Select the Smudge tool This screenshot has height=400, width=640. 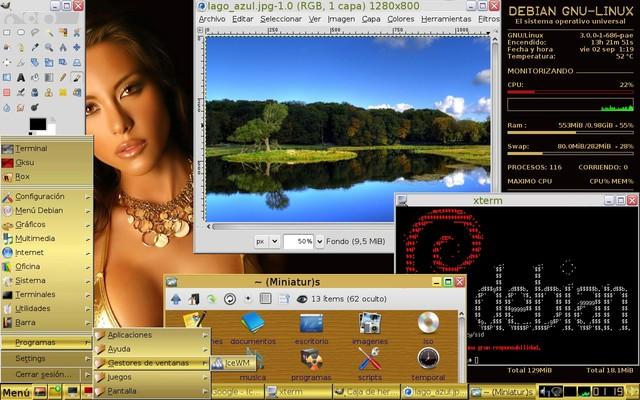[21, 107]
